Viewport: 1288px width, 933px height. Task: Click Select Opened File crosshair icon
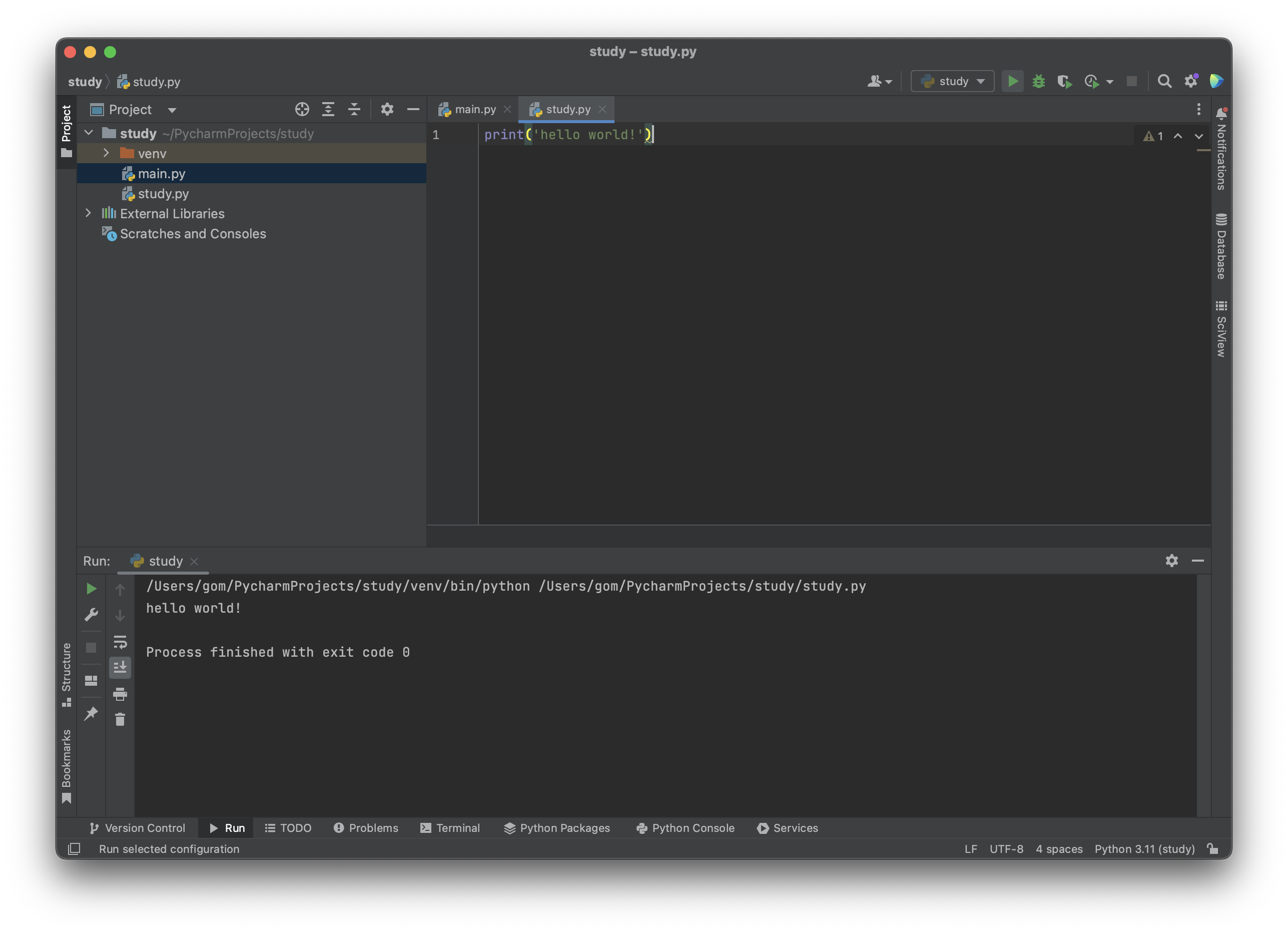pyautogui.click(x=302, y=109)
